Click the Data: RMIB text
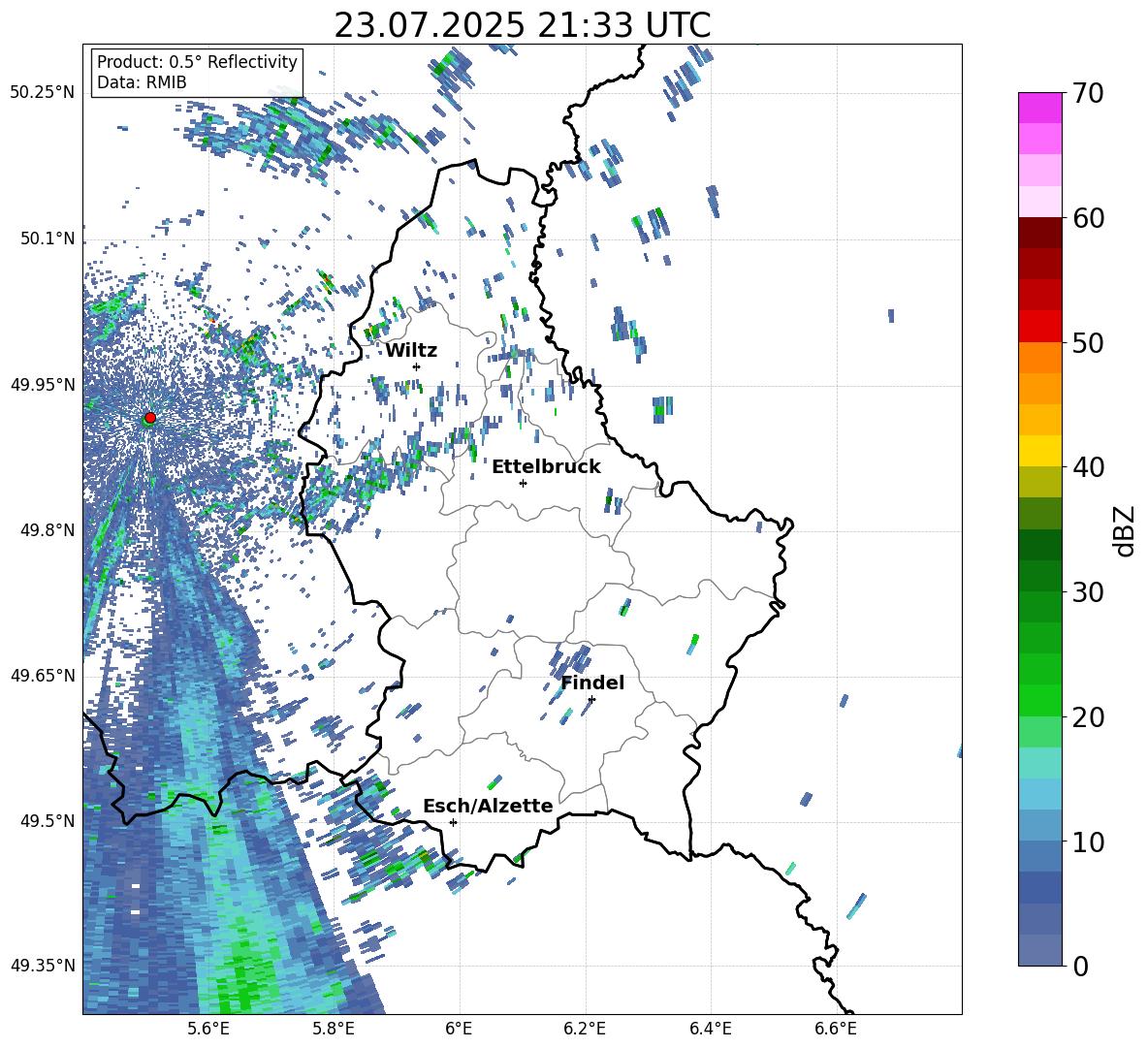Screen dimensions: 1148x1048 pos(142,82)
